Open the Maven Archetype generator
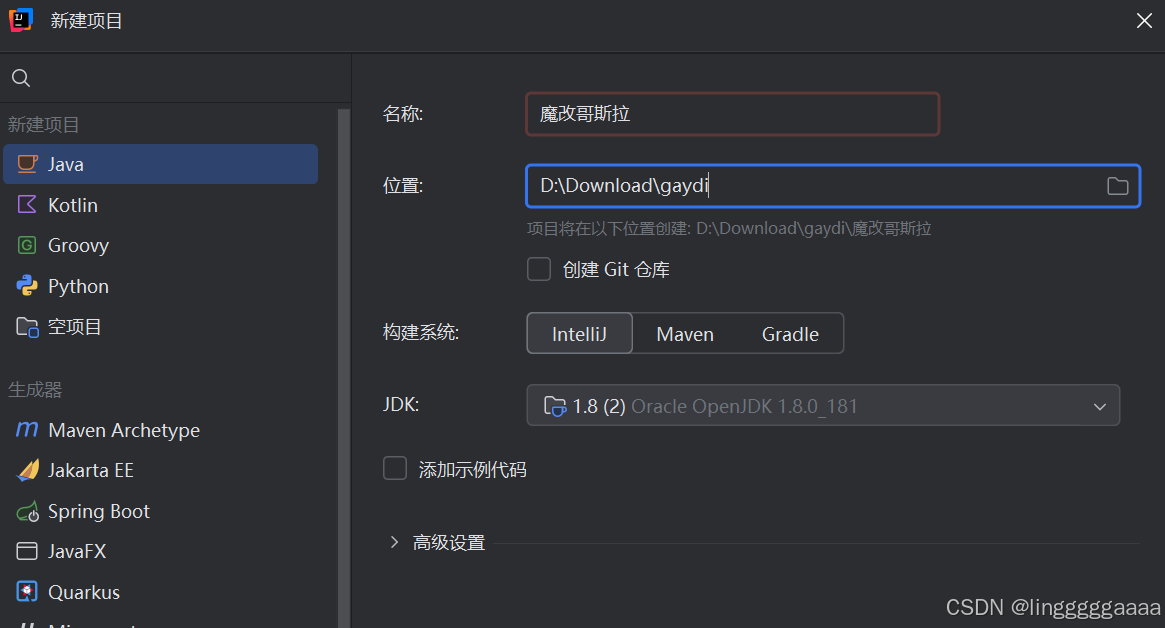This screenshot has width=1165, height=628. pos(160,430)
